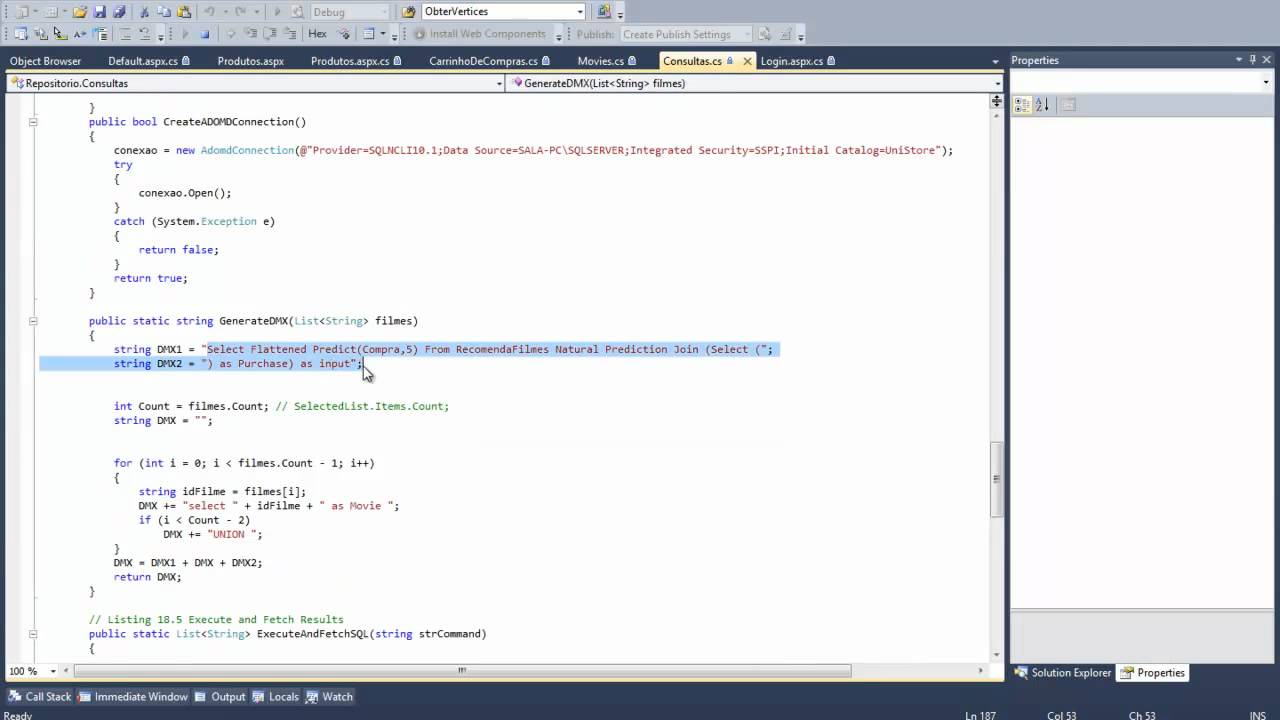Click the Install Web Components icon

click(421, 34)
